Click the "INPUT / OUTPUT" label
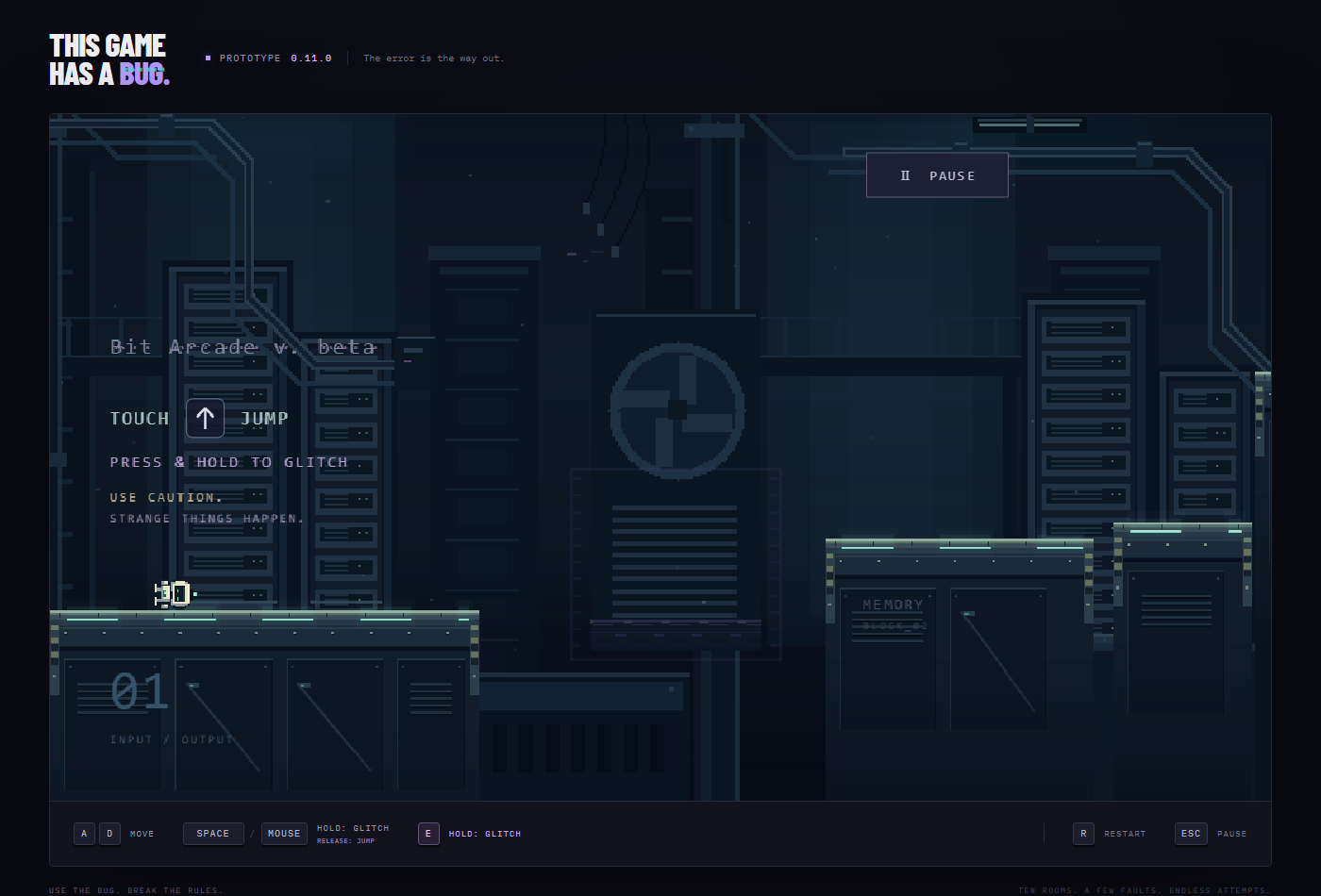1321x896 pixels. click(x=172, y=739)
